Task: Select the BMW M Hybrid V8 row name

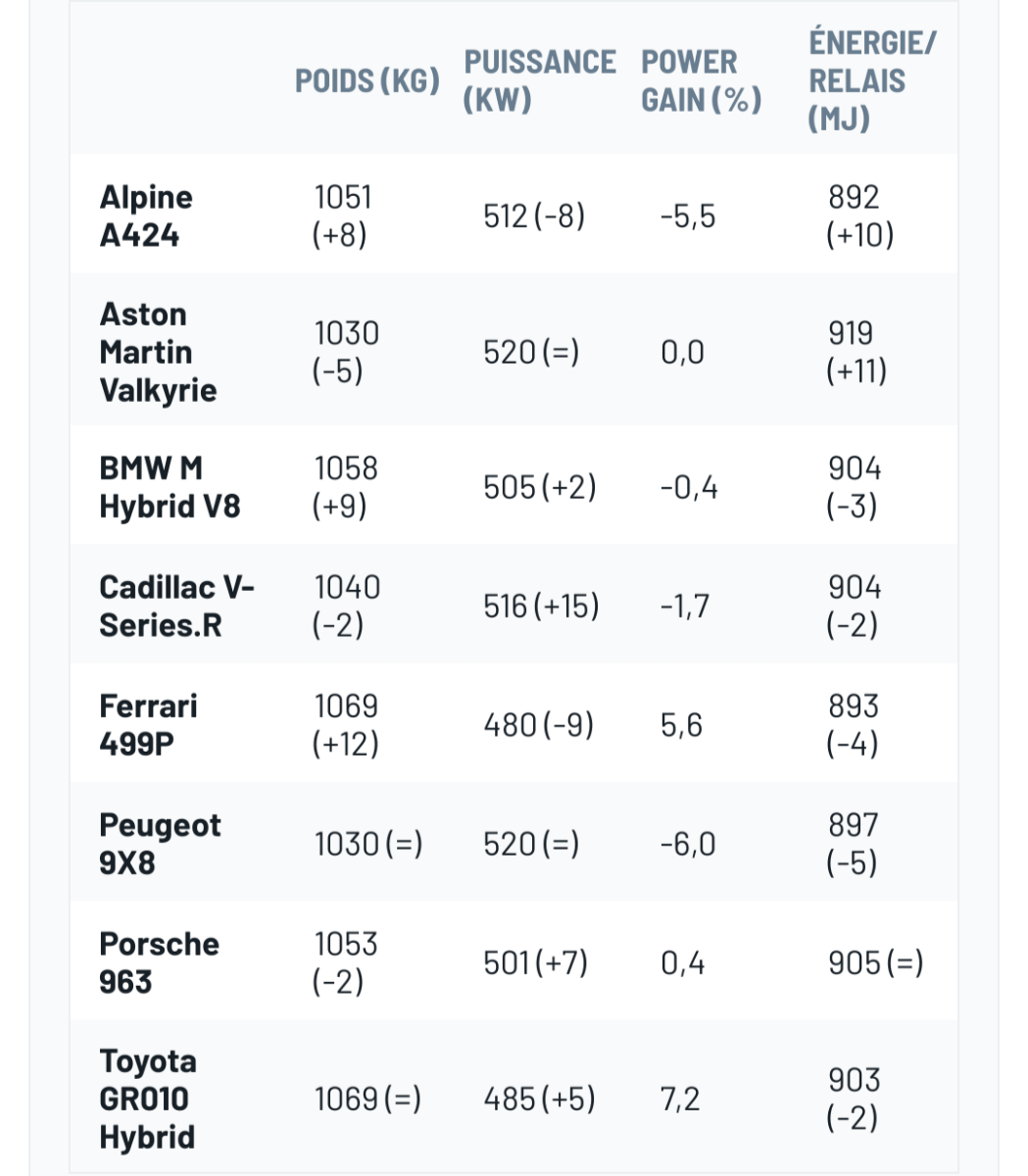Action: (x=169, y=487)
